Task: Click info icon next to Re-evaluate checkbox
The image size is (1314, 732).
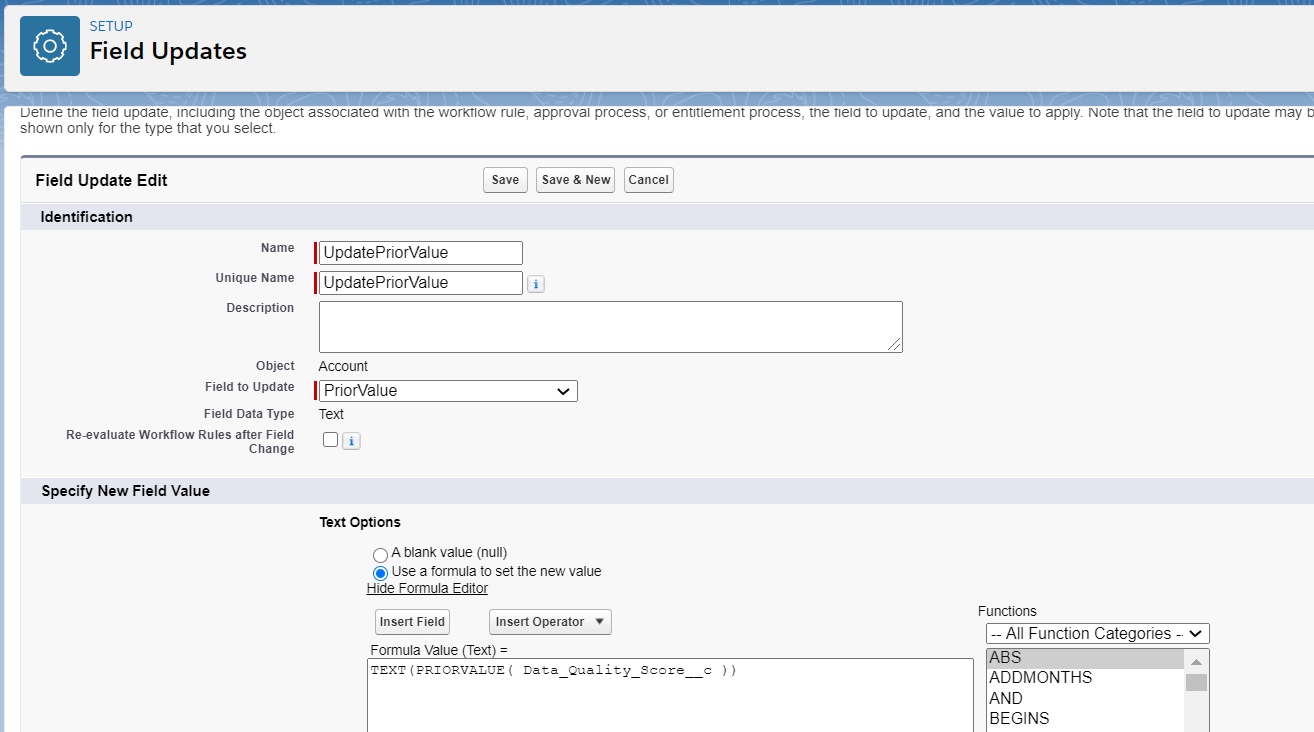Action: [351, 440]
